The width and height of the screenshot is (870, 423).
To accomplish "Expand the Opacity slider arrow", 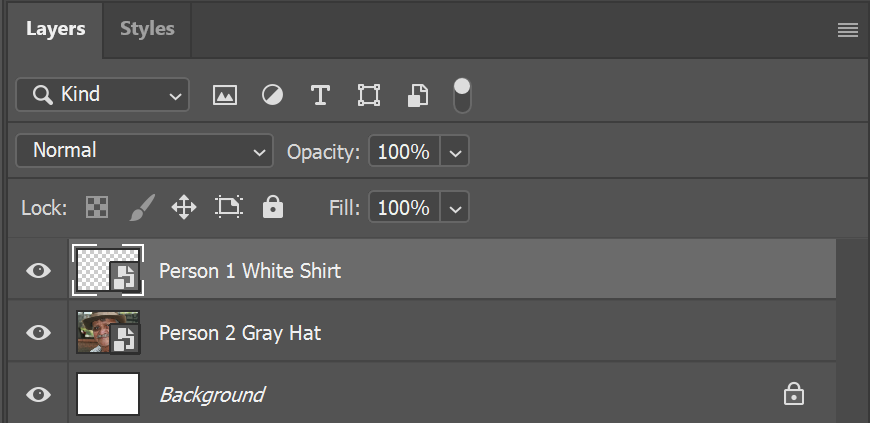I will 455,152.
